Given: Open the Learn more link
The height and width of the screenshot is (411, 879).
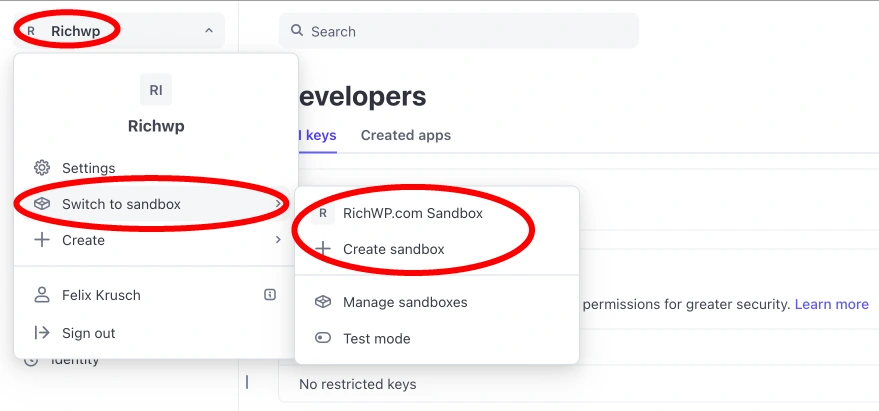Looking at the screenshot, I should [x=831, y=304].
